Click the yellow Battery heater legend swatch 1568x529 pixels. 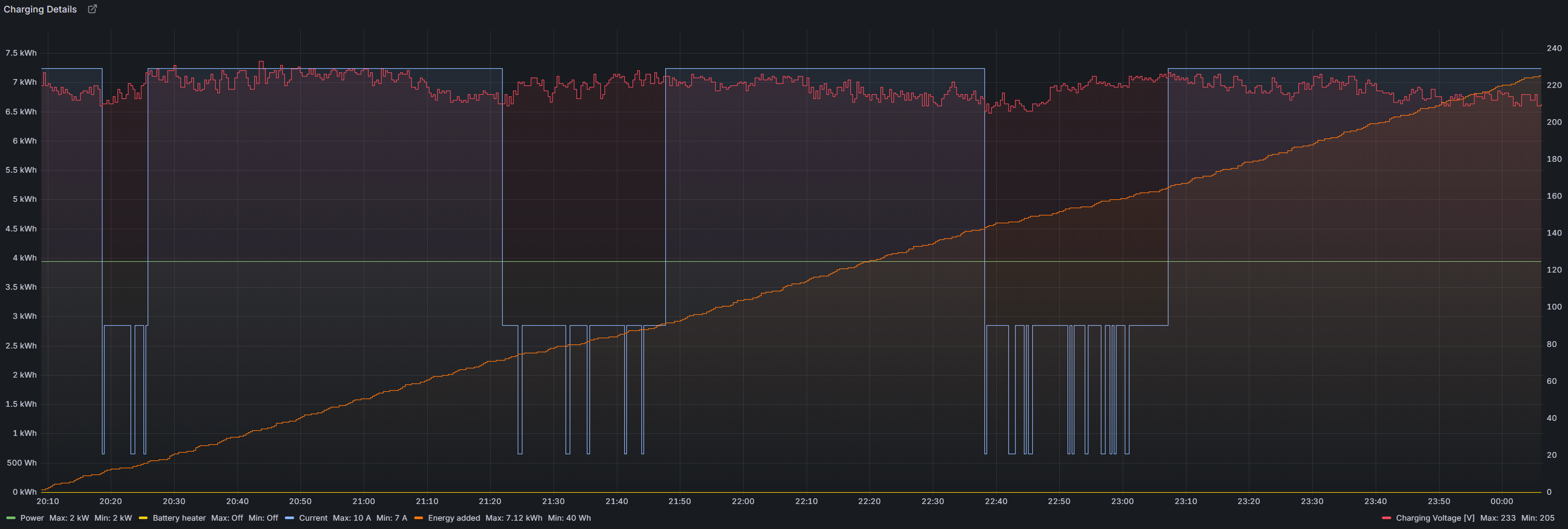coord(143,518)
